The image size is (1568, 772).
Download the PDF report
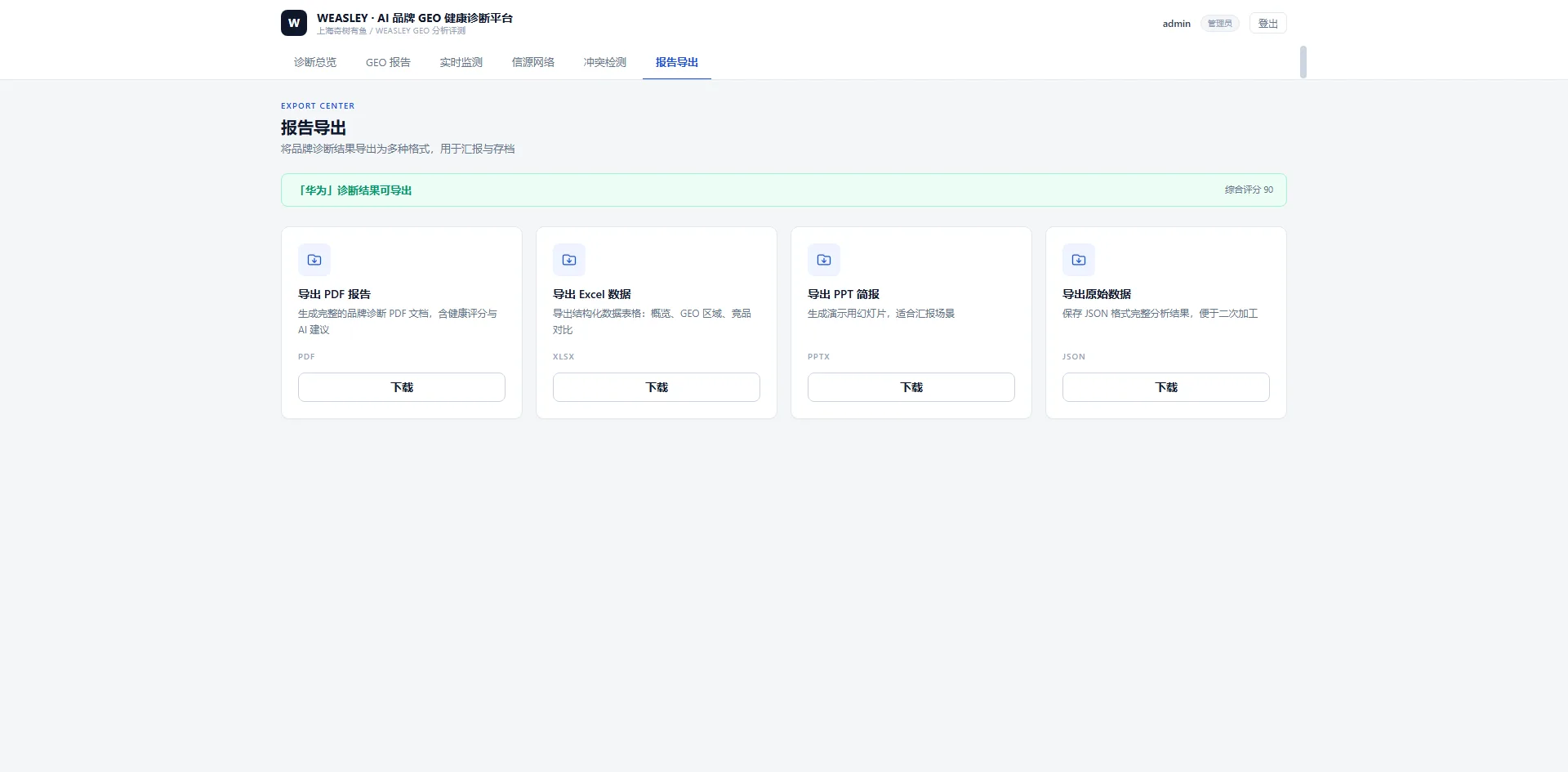[402, 387]
